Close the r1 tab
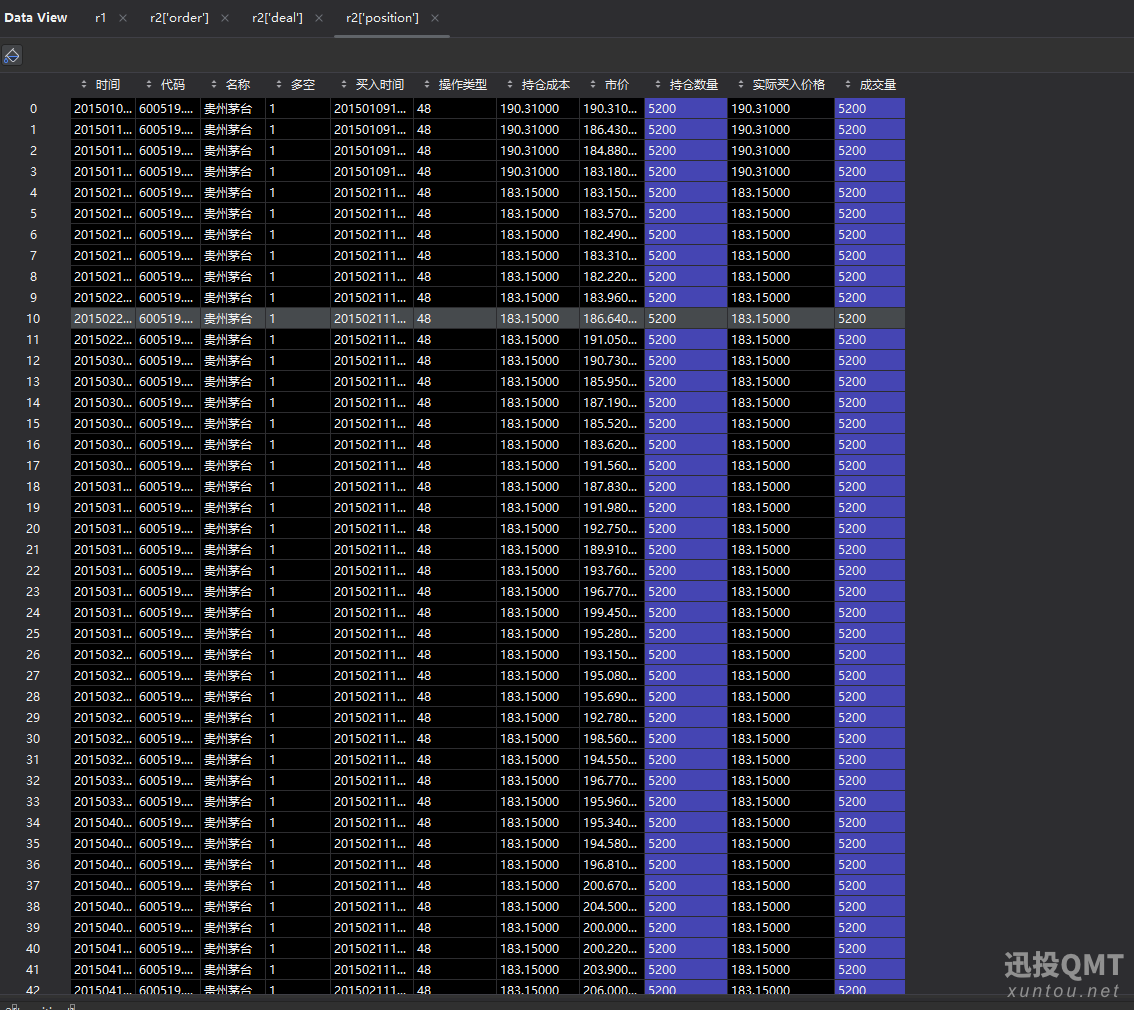 click(x=123, y=18)
